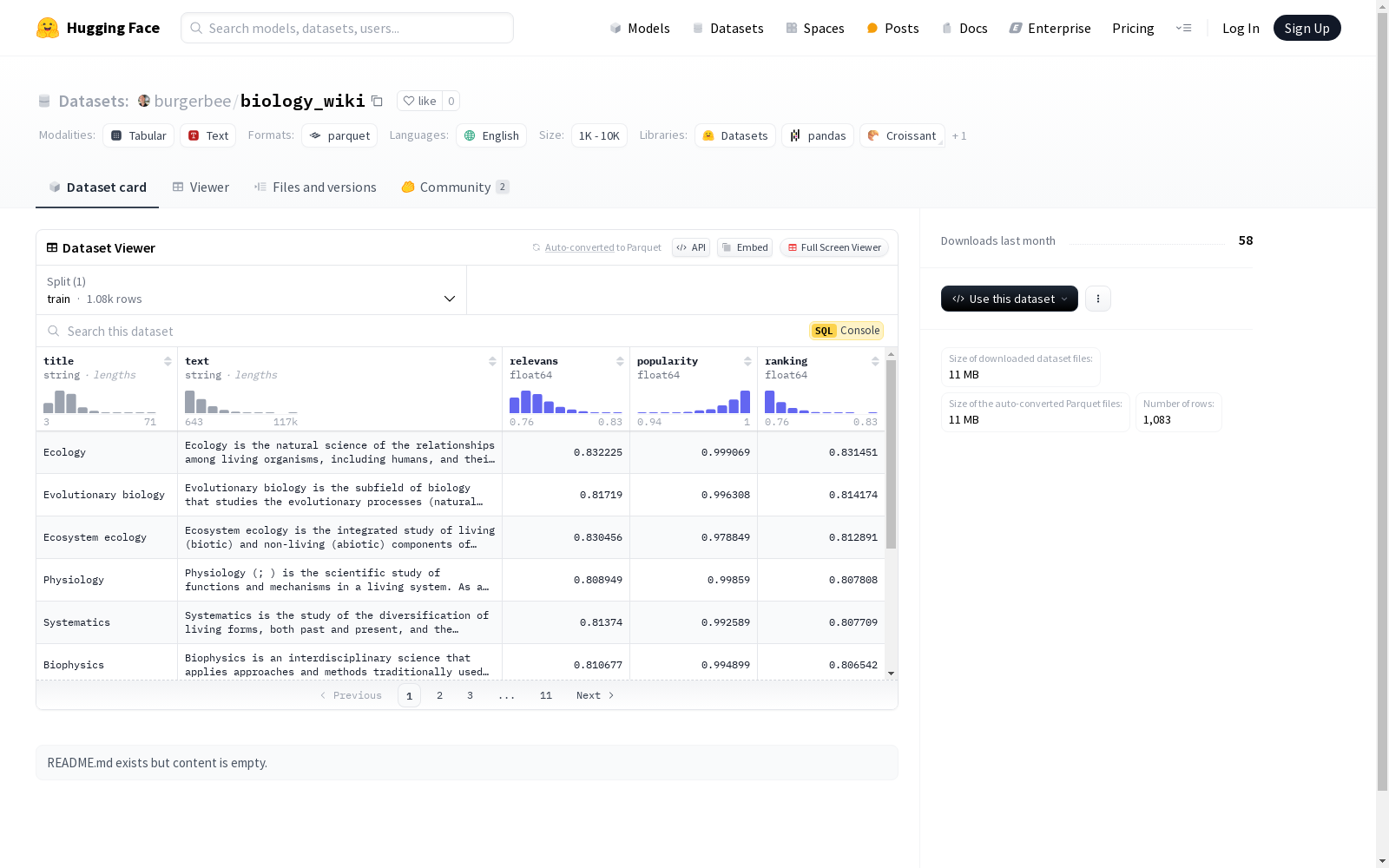Open Enterprise in top navigation
This screenshot has height=868, width=1389.
coord(1050,28)
